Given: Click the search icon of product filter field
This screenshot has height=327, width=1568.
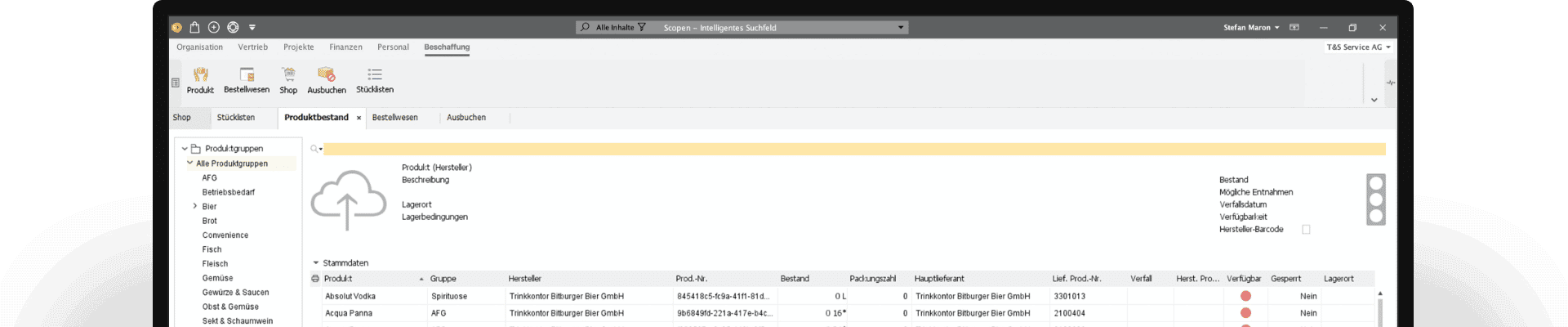Looking at the screenshot, I should pos(314,149).
